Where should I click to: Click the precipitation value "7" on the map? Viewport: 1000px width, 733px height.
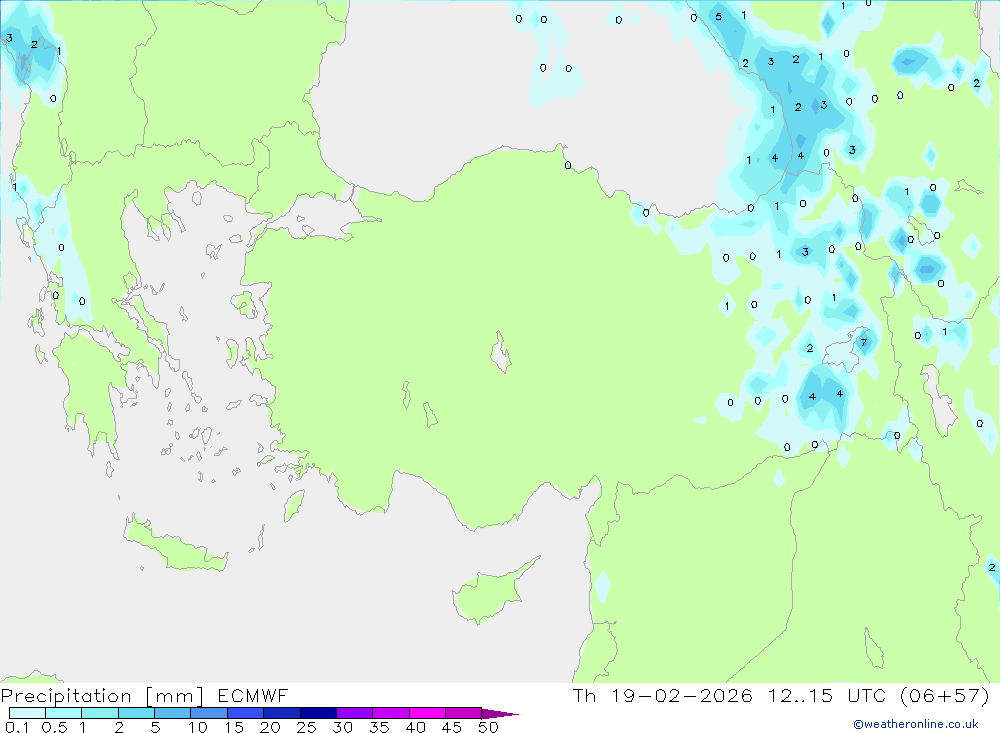click(x=863, y=343)
